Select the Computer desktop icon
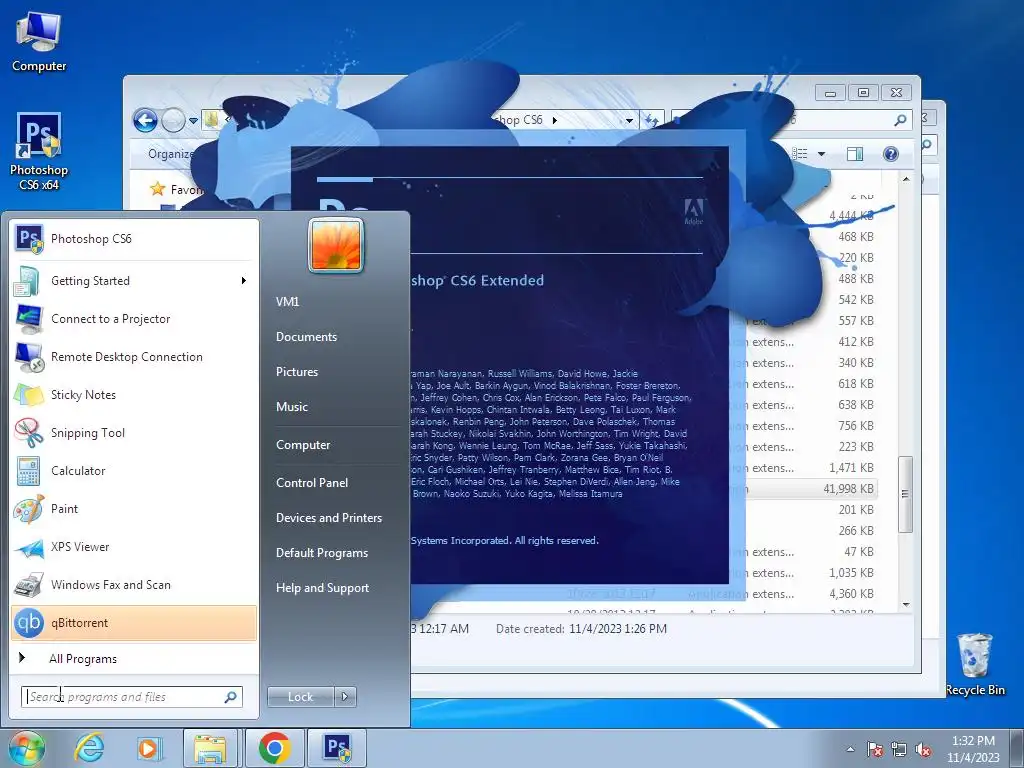 point(39,42)
